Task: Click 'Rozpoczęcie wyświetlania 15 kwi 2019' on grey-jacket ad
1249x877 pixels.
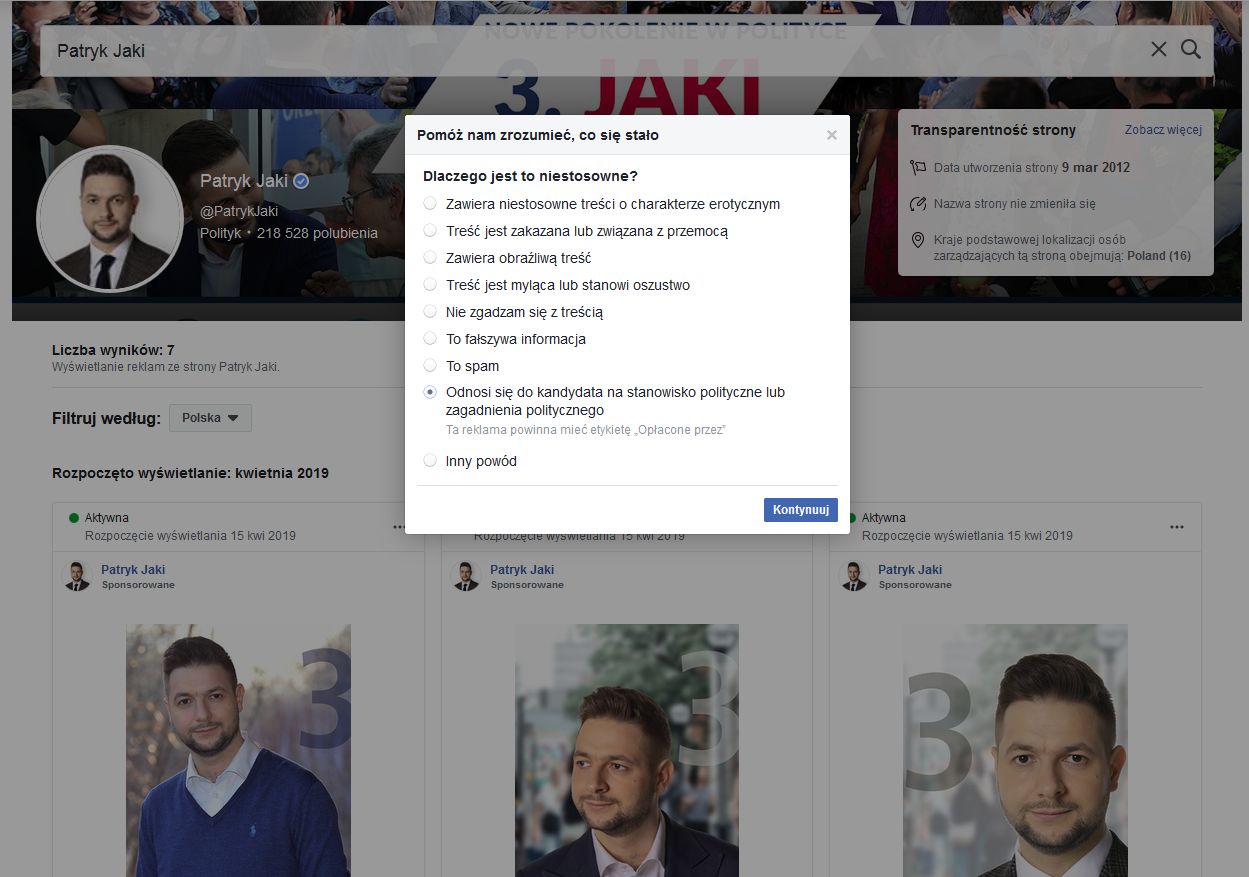Action: (967, 536)
